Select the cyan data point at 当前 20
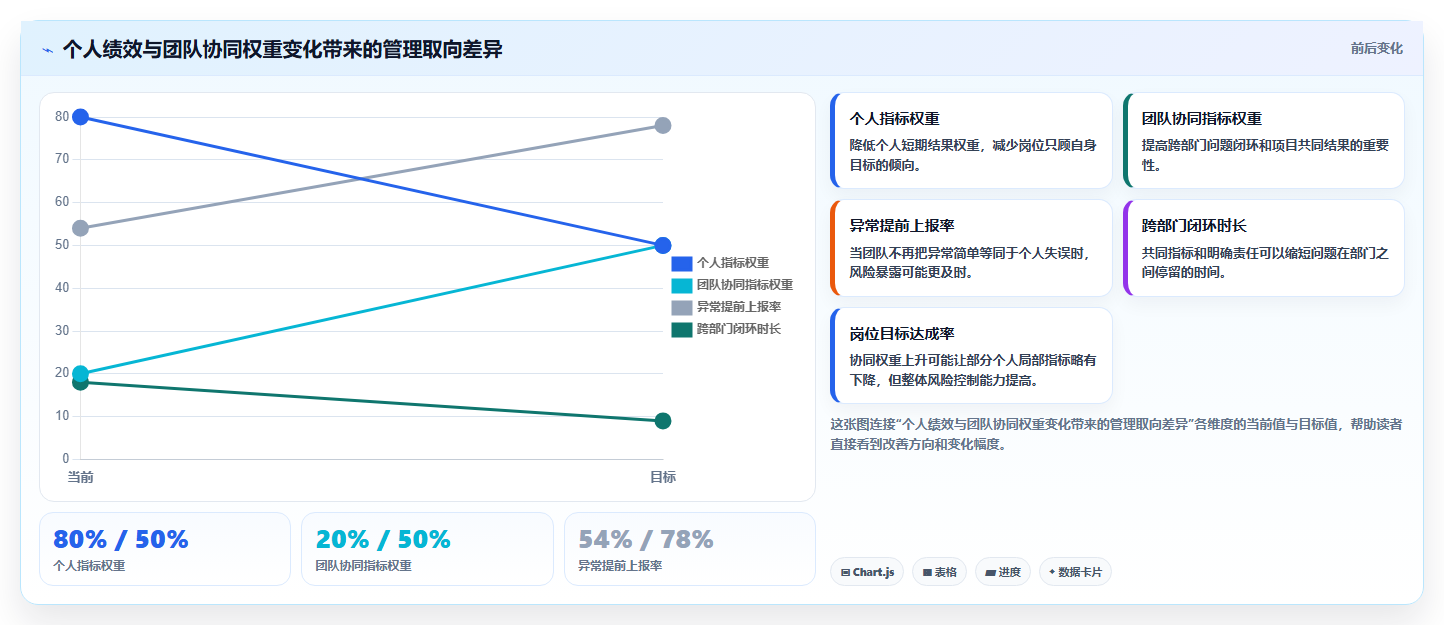The height and width of the screenshot is (625, 1444). pos(81,373)
